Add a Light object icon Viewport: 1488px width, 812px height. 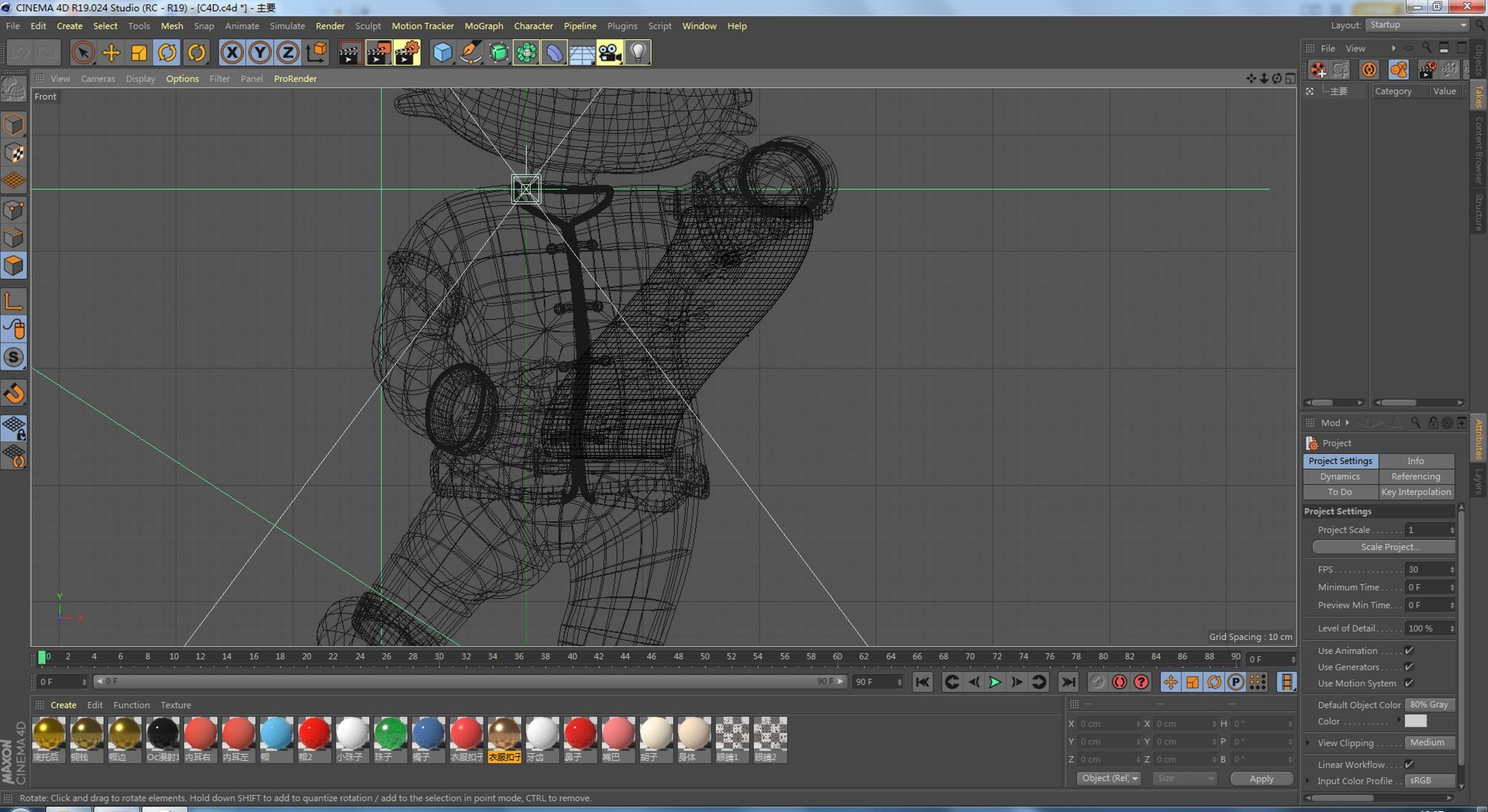pyautogui.click(x=638, y=53)
